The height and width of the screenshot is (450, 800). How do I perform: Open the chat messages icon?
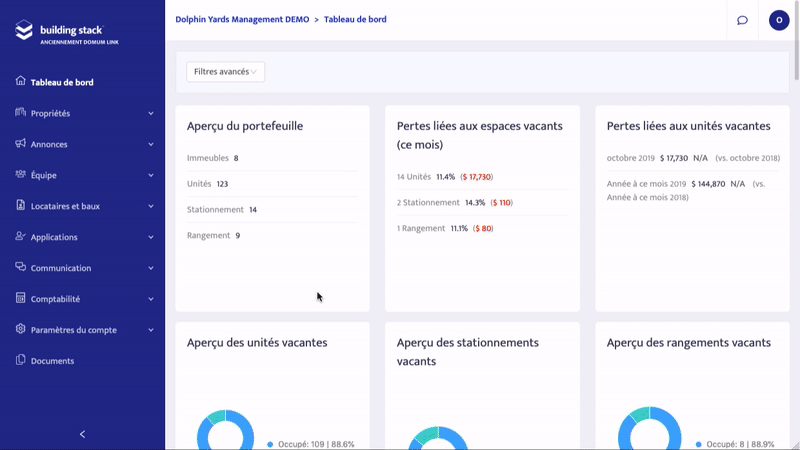[742, 20]
